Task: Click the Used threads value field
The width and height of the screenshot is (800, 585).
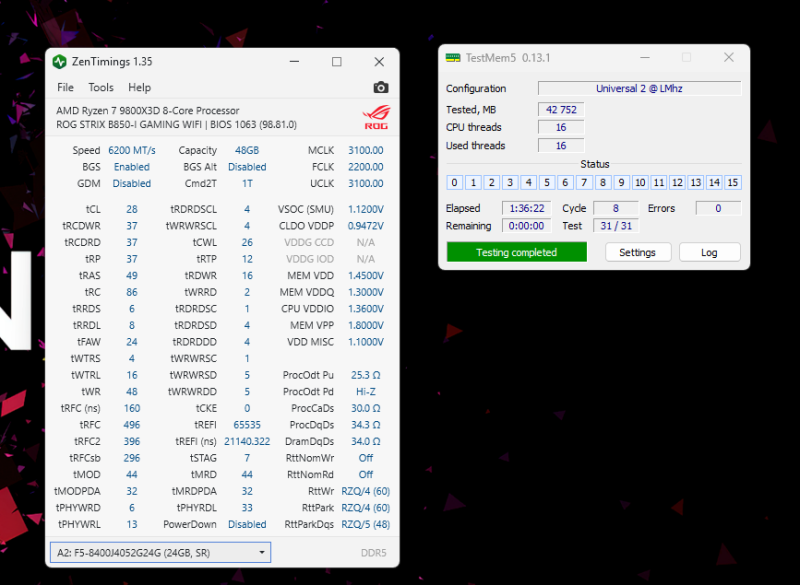Action: coord(561,146)
